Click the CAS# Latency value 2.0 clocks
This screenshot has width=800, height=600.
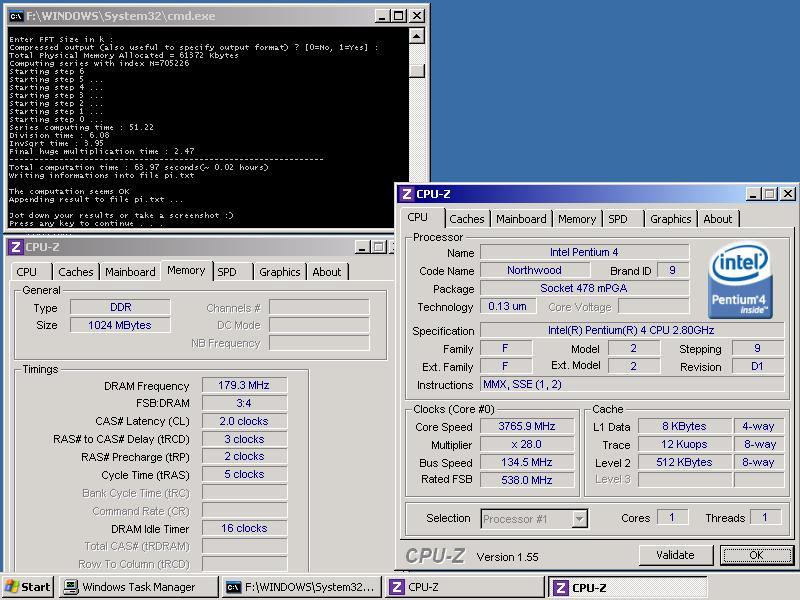coord(244,421)
